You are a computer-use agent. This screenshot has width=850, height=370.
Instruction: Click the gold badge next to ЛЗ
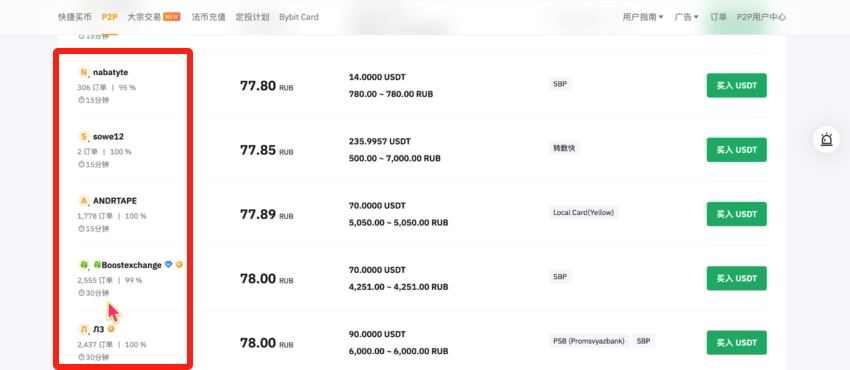[111, 329]
